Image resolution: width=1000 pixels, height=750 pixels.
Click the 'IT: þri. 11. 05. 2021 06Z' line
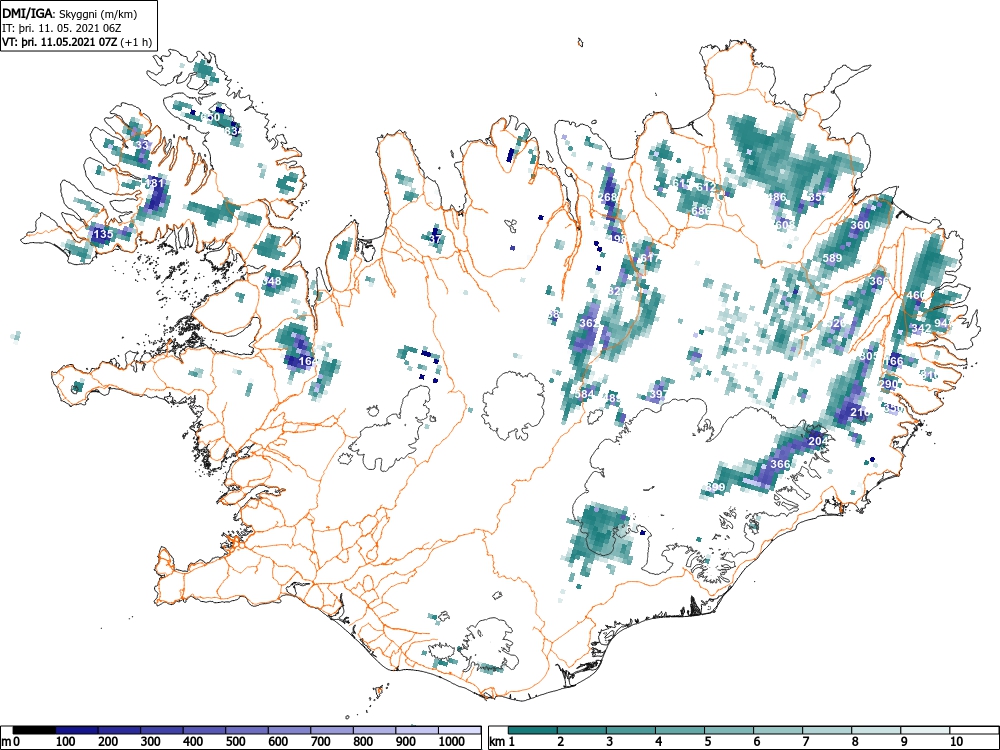pyautogui.click(x=62, y=28)
